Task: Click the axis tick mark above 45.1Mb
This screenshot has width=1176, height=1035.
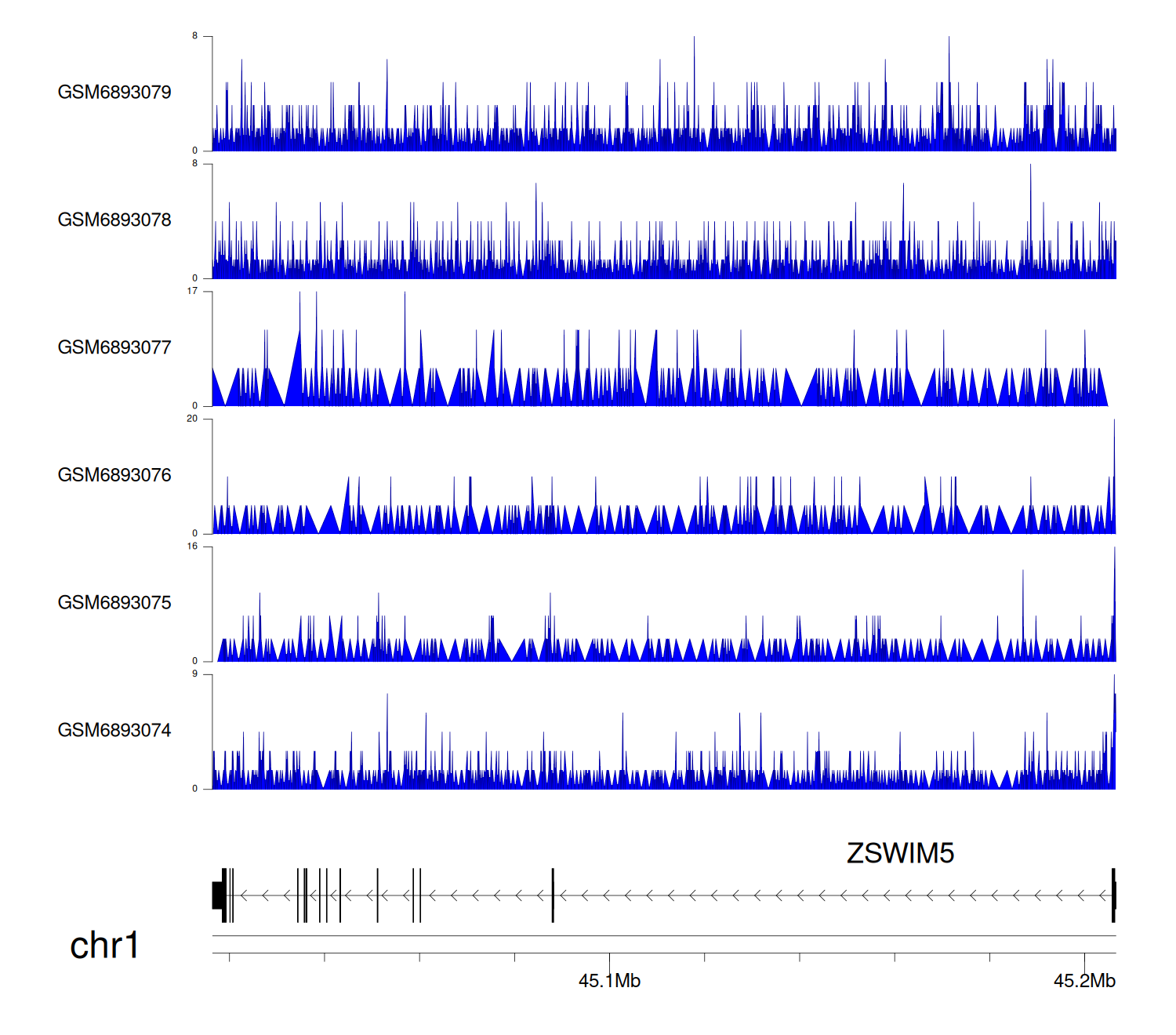Action: pyautogui.click(x=610, y=958)
